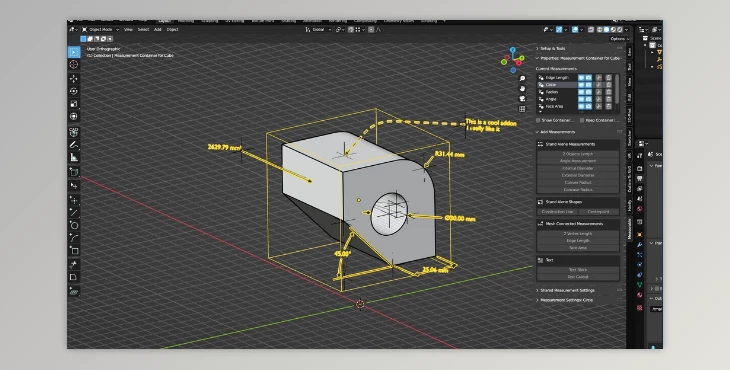Open the orange Object properties tab icon
Image resolution: width=730 pixels, height=370 pixels.
[640, 235]
